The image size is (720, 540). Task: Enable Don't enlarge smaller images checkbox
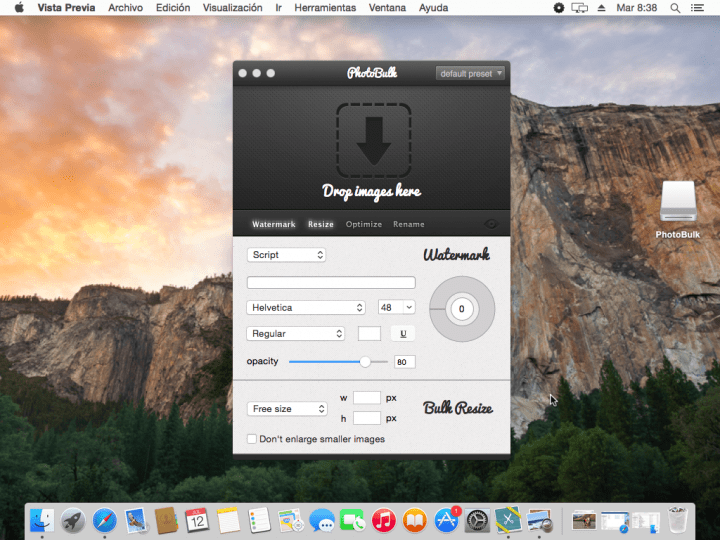coord(252,439)
